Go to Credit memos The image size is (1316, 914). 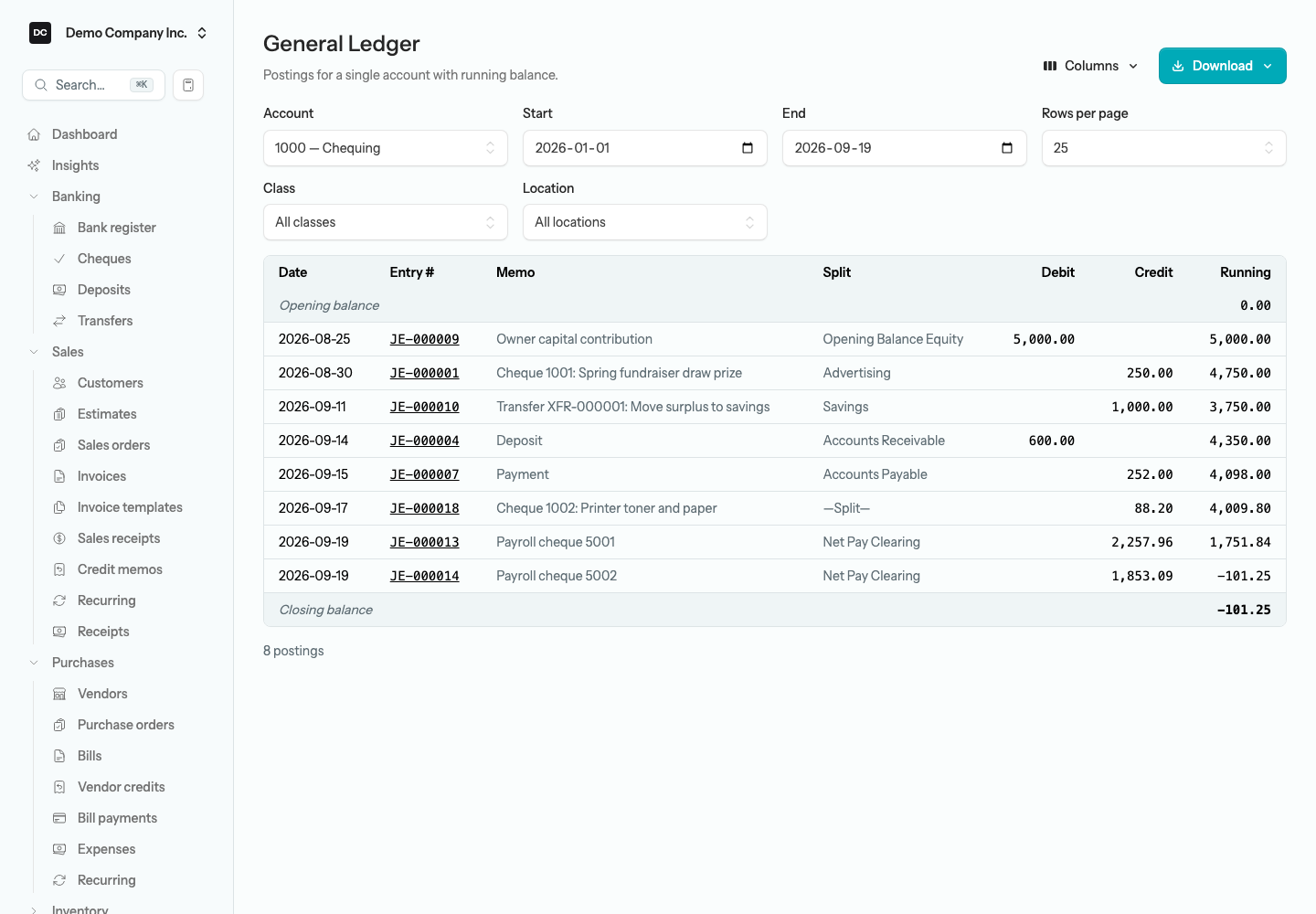pos(120,569)
